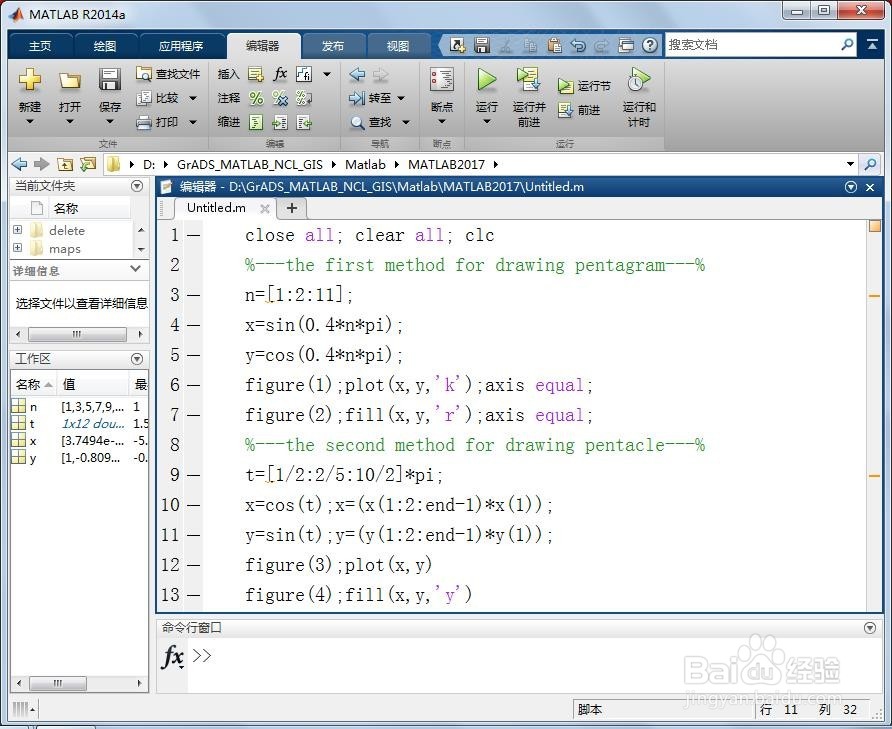Expand the delete folder tree node

(18, 229)
